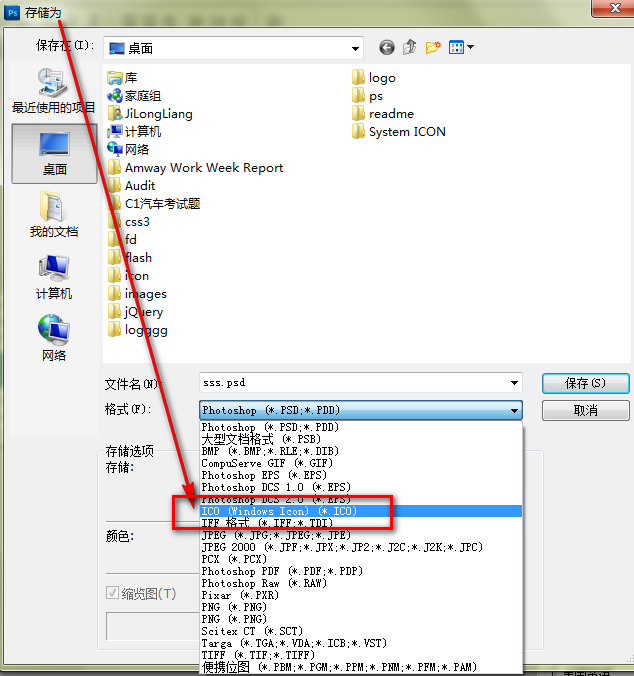Select 桌面 in the places sidebar
The height and width of the screenshot is (676, 634).
(54, 153)
